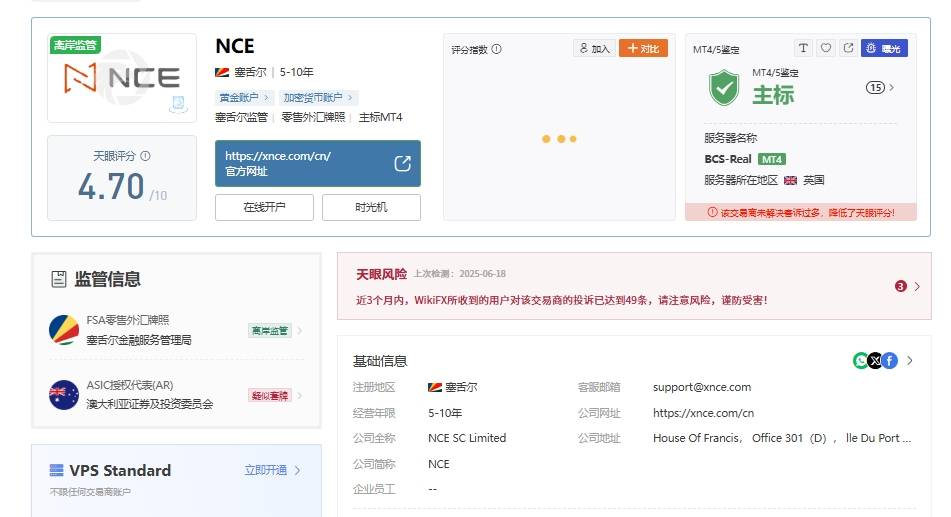Click the WhatsApp social icon
The image size is (951, 517).
tap(861, 360)
